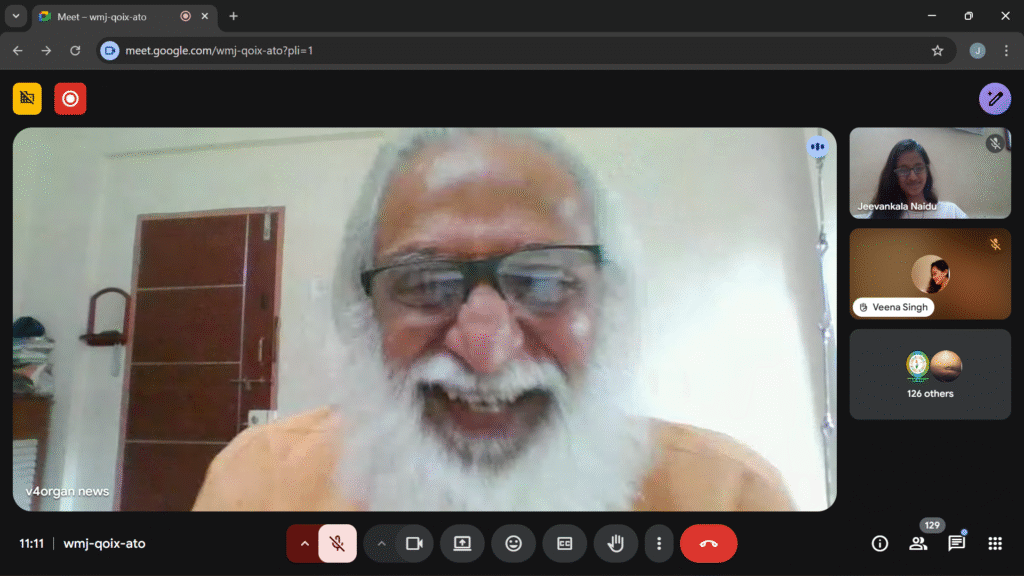Viewport: 1024px width, 576px height.
Task: Leave the call with red hang-up button
Action: click(708, 543)
